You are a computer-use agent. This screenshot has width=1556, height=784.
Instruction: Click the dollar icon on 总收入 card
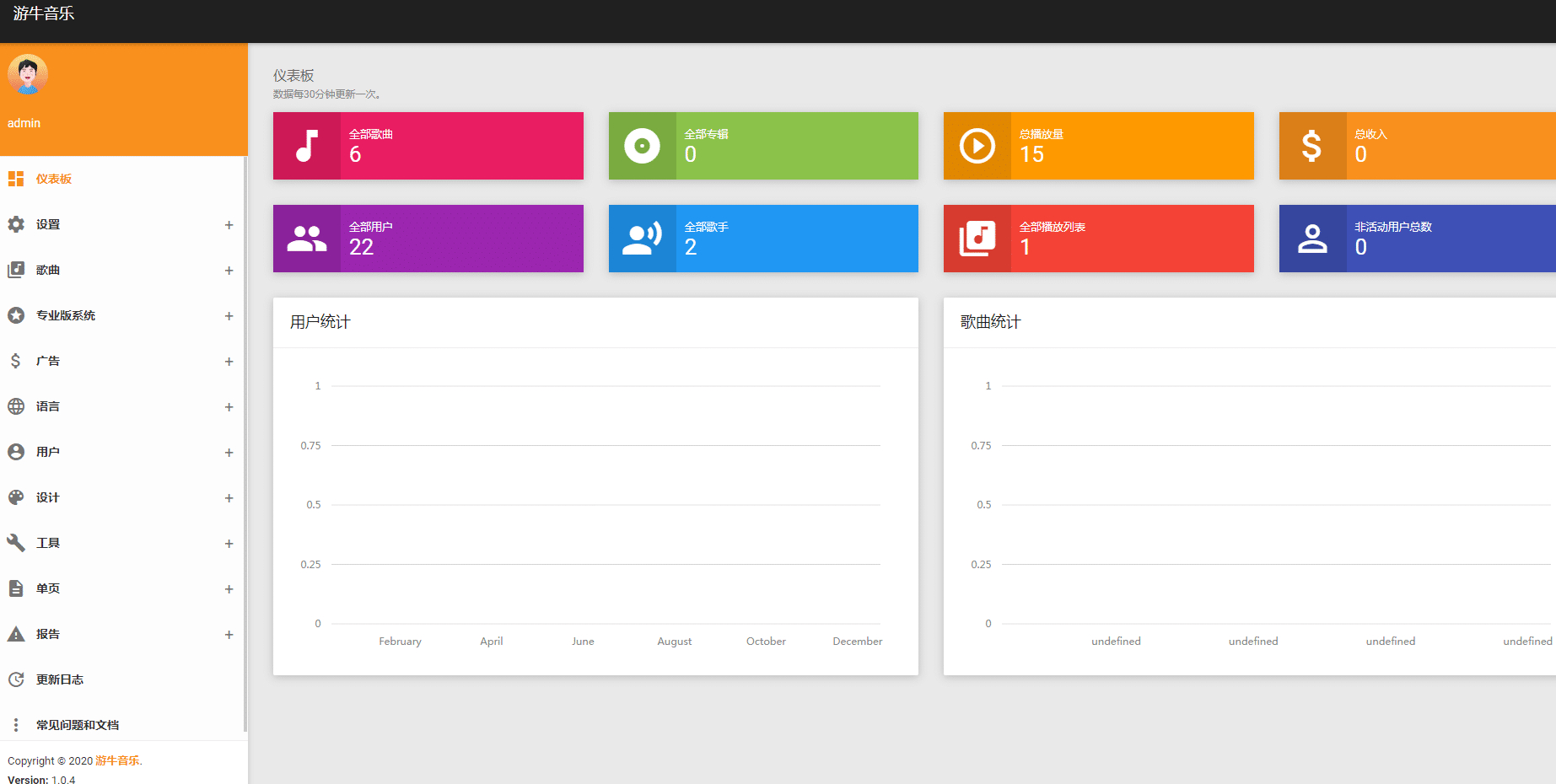[1311, 146]
